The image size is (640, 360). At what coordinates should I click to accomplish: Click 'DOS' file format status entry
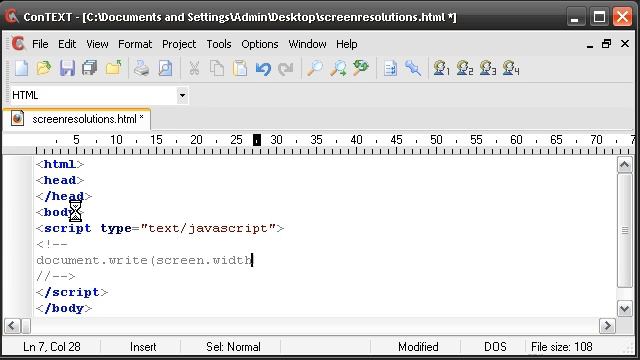tap(495, 347)
